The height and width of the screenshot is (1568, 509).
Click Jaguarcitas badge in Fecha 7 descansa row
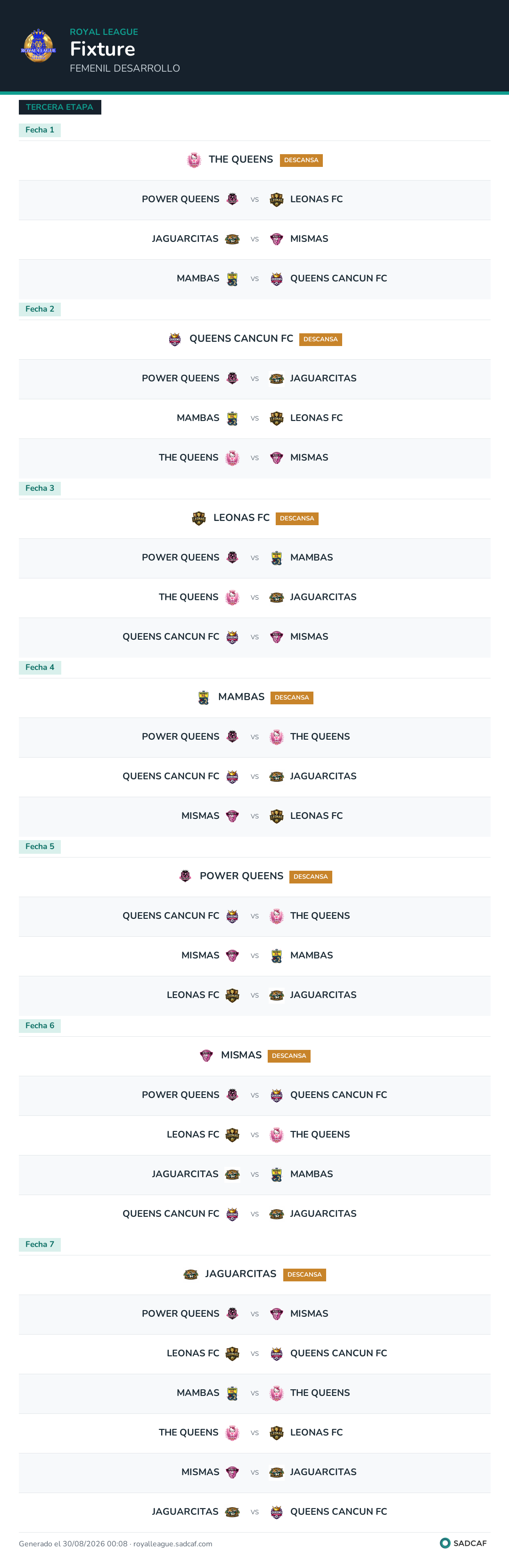[x=190, y=1274]
